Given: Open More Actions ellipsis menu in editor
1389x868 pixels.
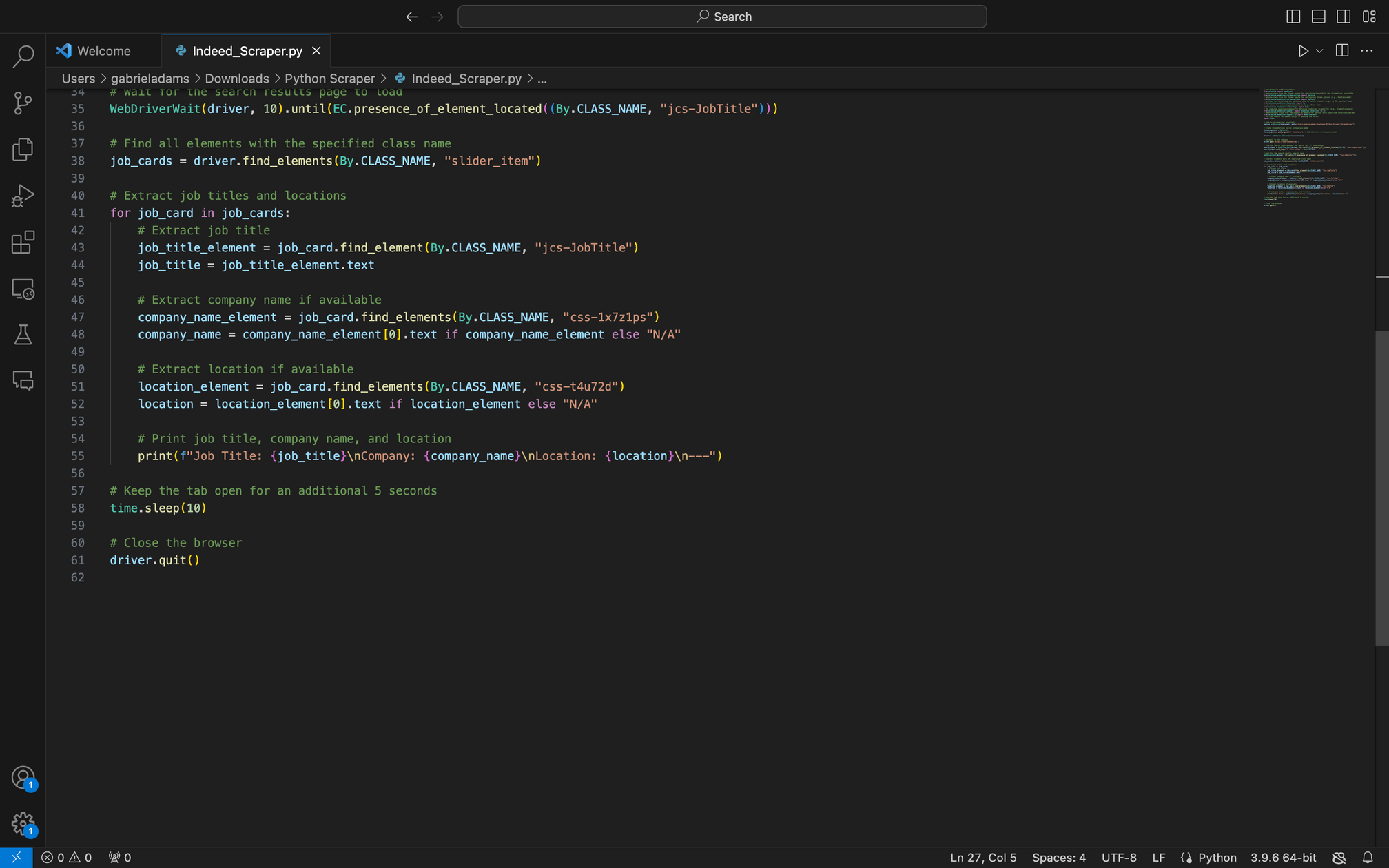Looking at the screenshot, I should [1367, 51].
